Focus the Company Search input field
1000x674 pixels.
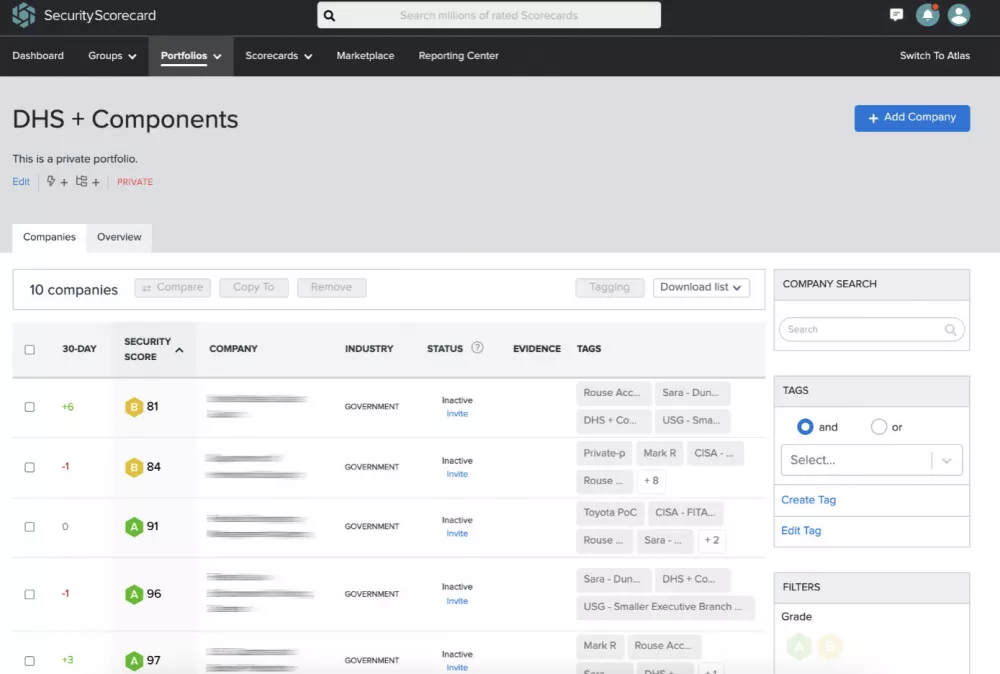[871, 330]
